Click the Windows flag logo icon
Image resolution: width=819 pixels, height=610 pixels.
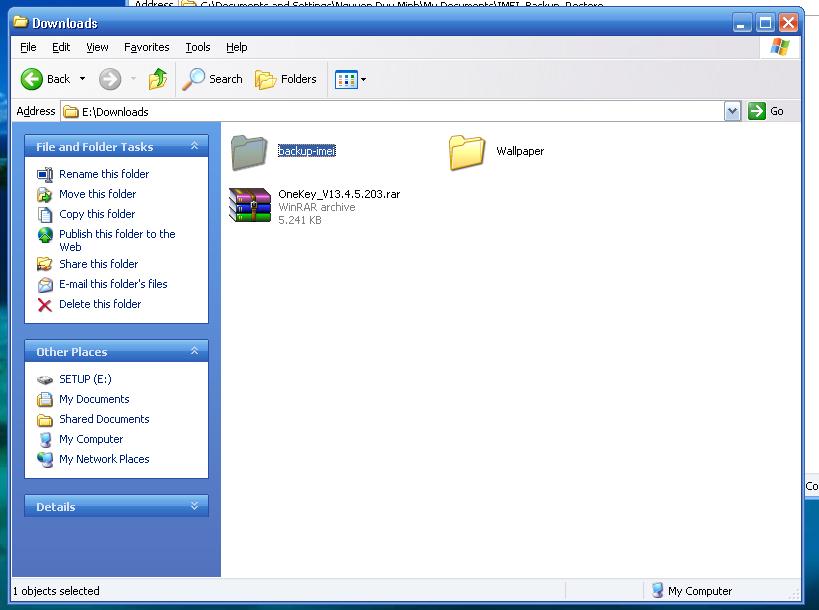780,47
